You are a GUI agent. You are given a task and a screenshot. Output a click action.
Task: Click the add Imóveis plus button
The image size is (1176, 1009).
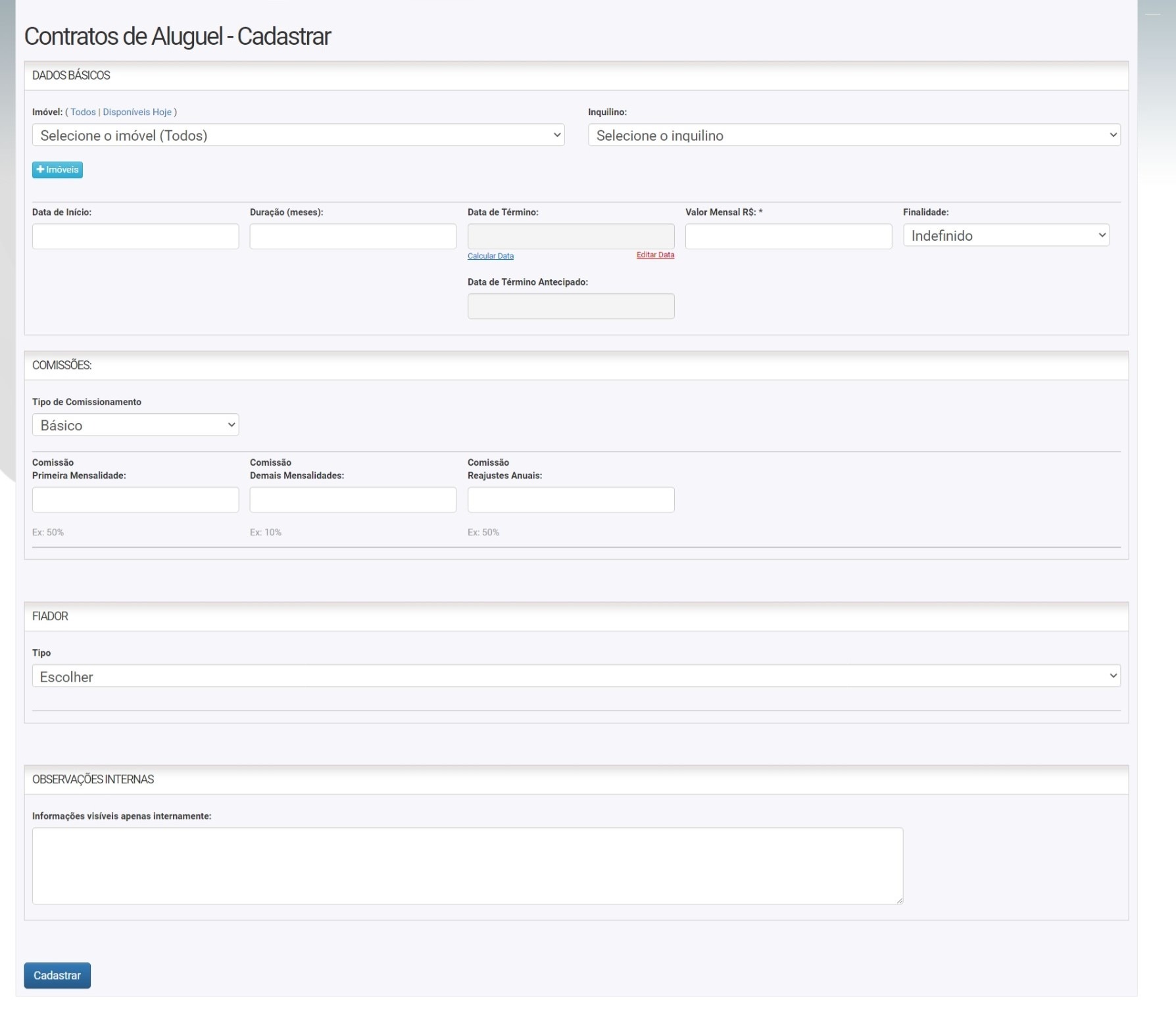point(57,170)
